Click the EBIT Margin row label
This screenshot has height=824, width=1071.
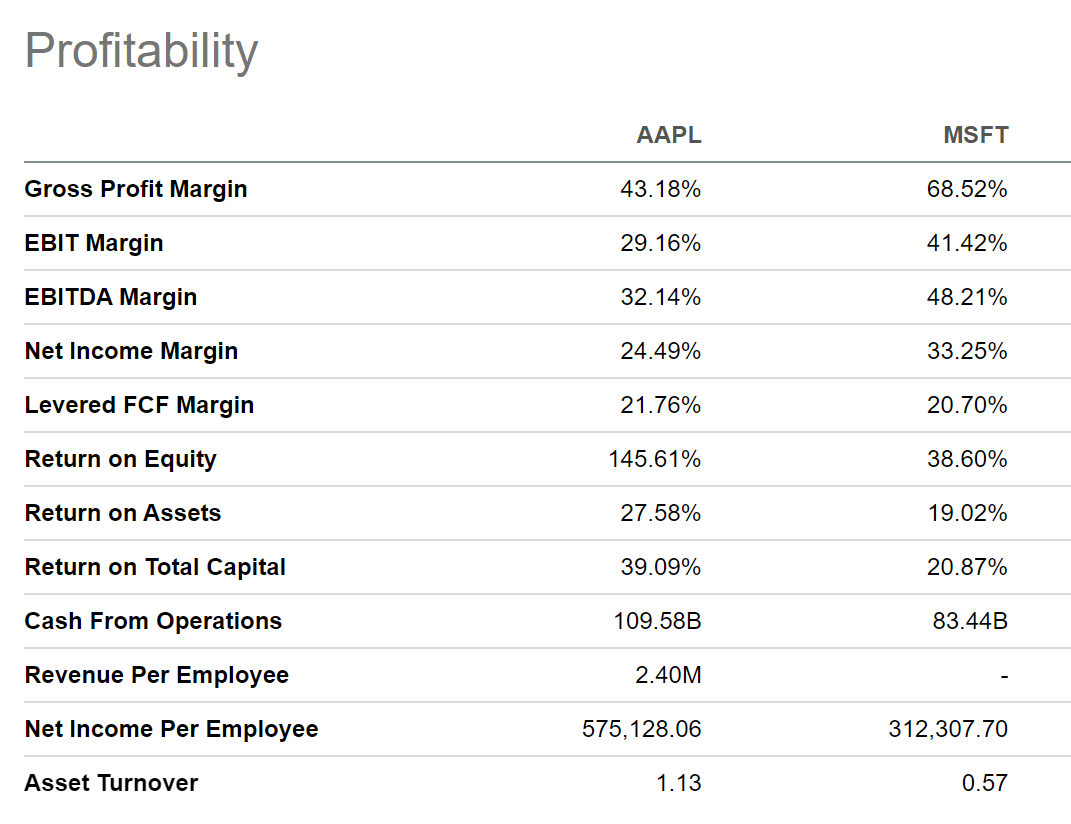(x=94, y=243)
